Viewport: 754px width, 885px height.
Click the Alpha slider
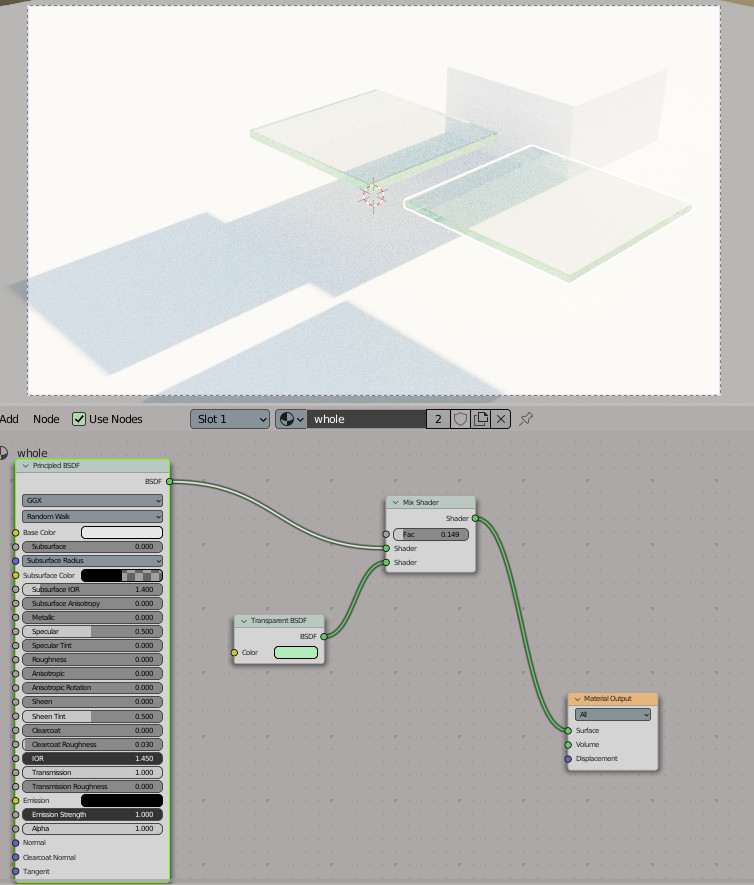[93, 829]
